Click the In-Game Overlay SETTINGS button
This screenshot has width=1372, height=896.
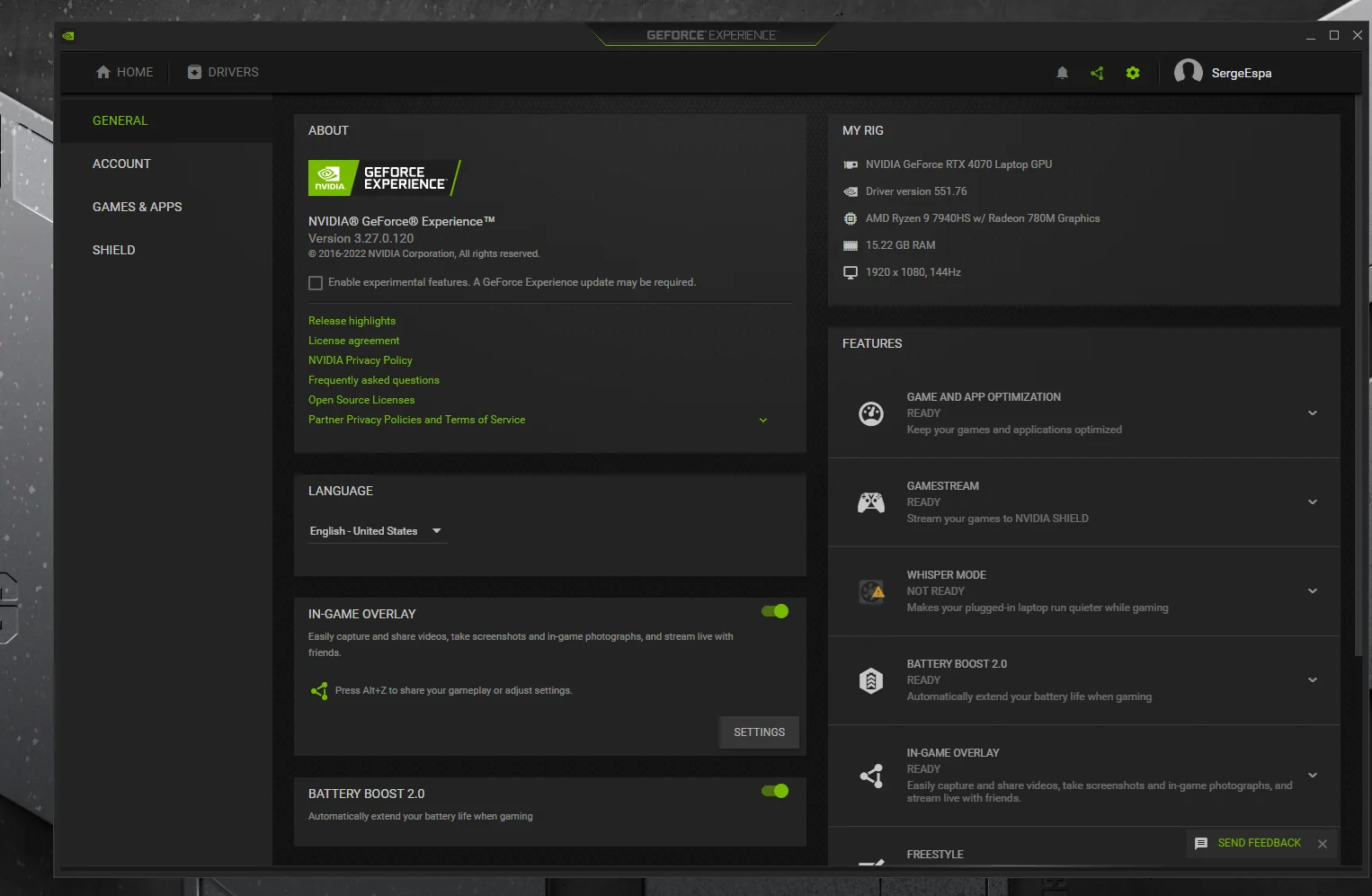pos(758,732)
